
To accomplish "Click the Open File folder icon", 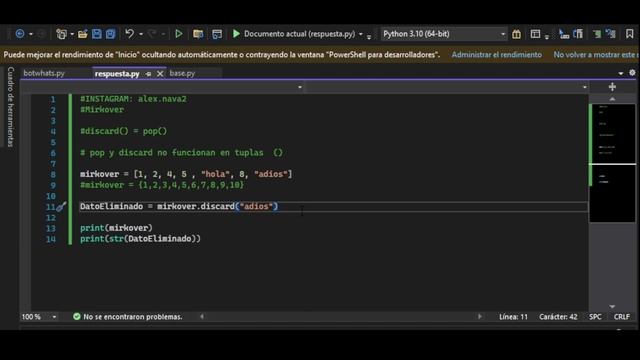I will click(x=82, y=34).
